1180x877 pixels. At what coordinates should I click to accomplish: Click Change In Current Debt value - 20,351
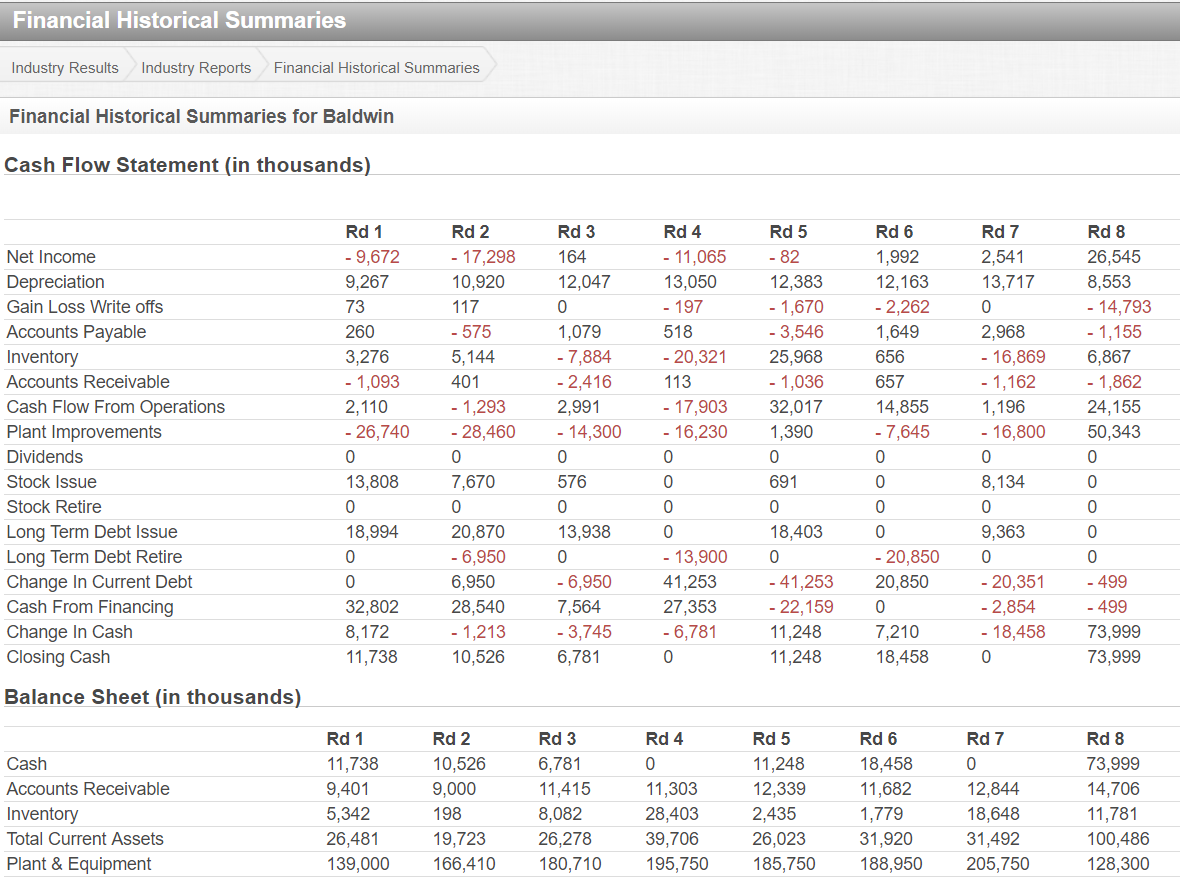pyautogui.click(x=1013, y=582)
